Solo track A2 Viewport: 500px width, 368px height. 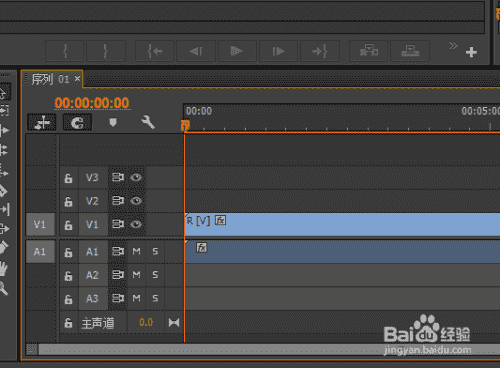pos(155,275)
